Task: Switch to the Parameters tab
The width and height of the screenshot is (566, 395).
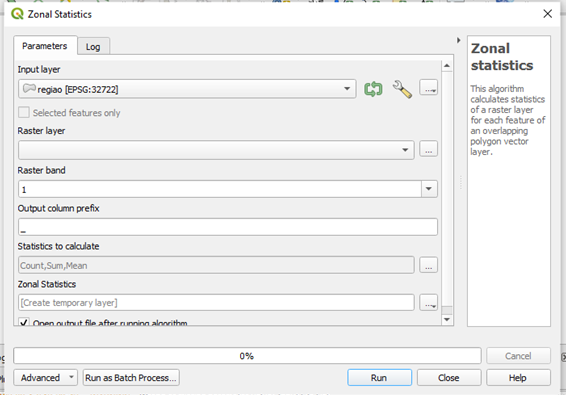Action: (x=45, y=46)
